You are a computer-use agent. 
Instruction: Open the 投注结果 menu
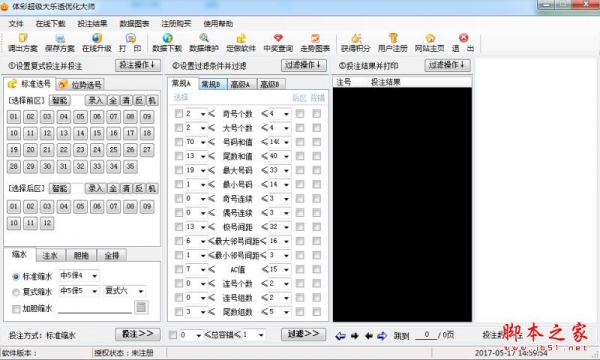93,24
